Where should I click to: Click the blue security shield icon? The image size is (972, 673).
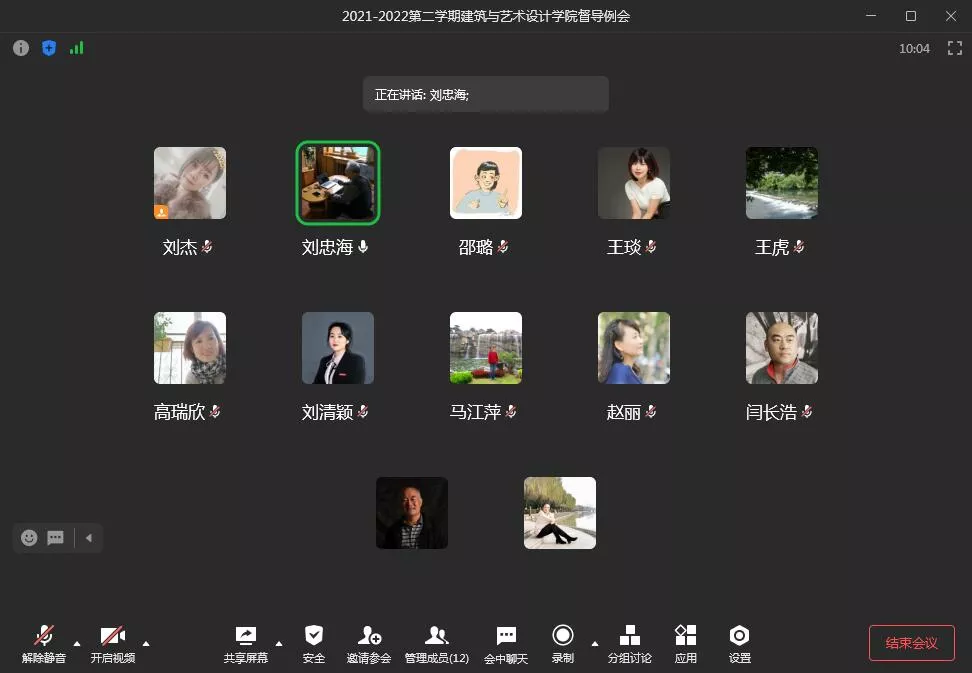[x=49, y=48]
